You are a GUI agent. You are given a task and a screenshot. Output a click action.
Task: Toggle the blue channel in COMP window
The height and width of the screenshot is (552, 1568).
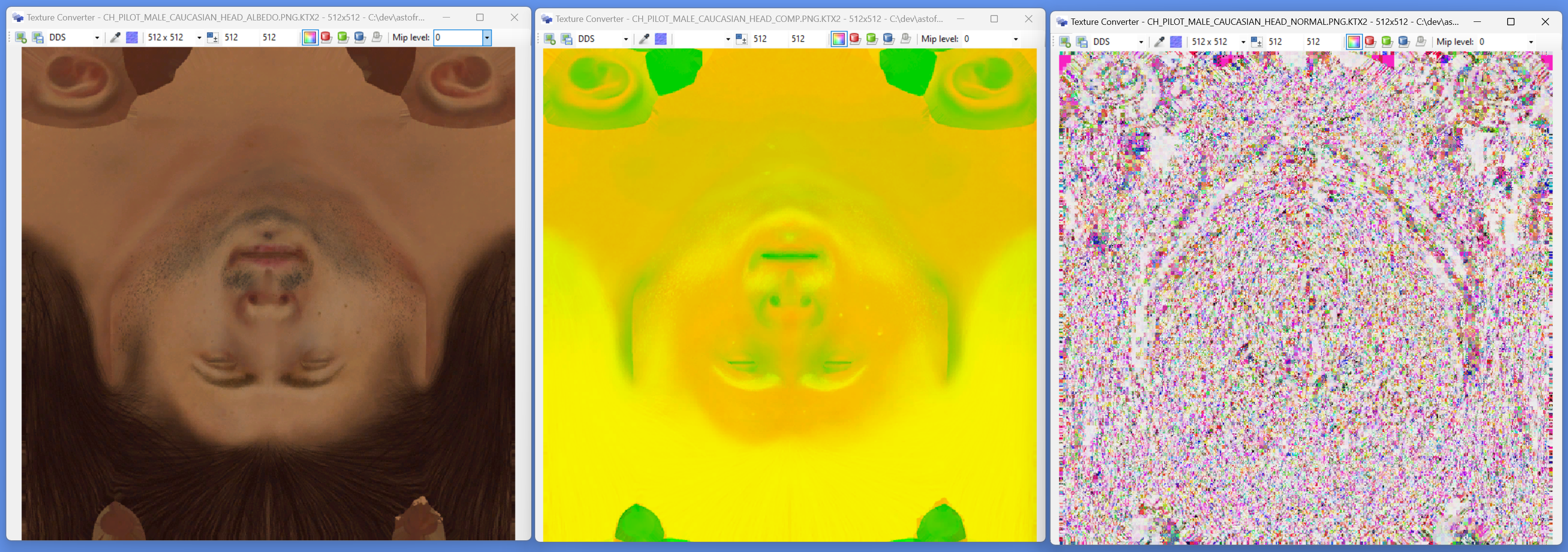tap(889, 39)
